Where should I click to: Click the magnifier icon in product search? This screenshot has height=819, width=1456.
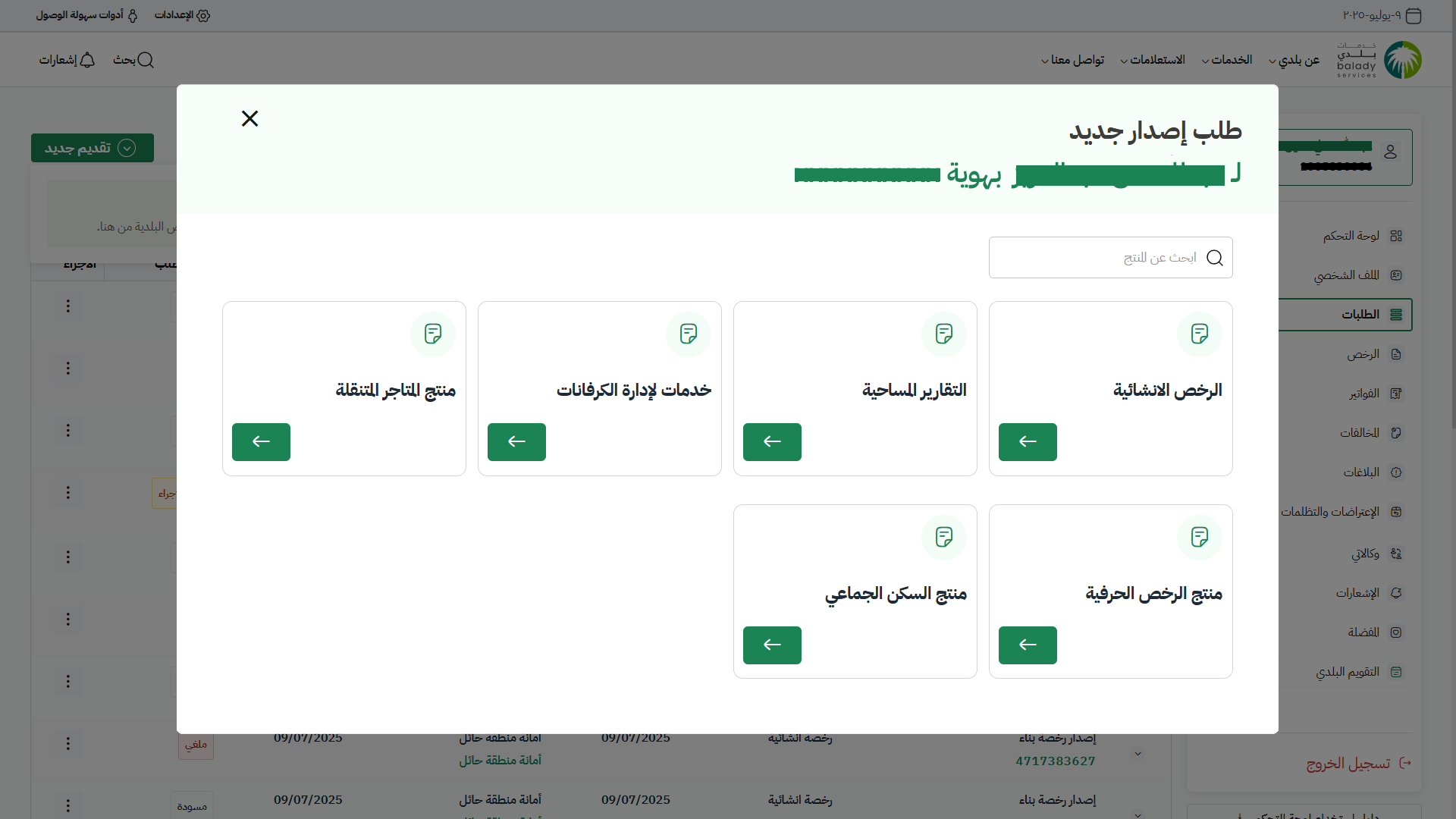point(1214,258)
